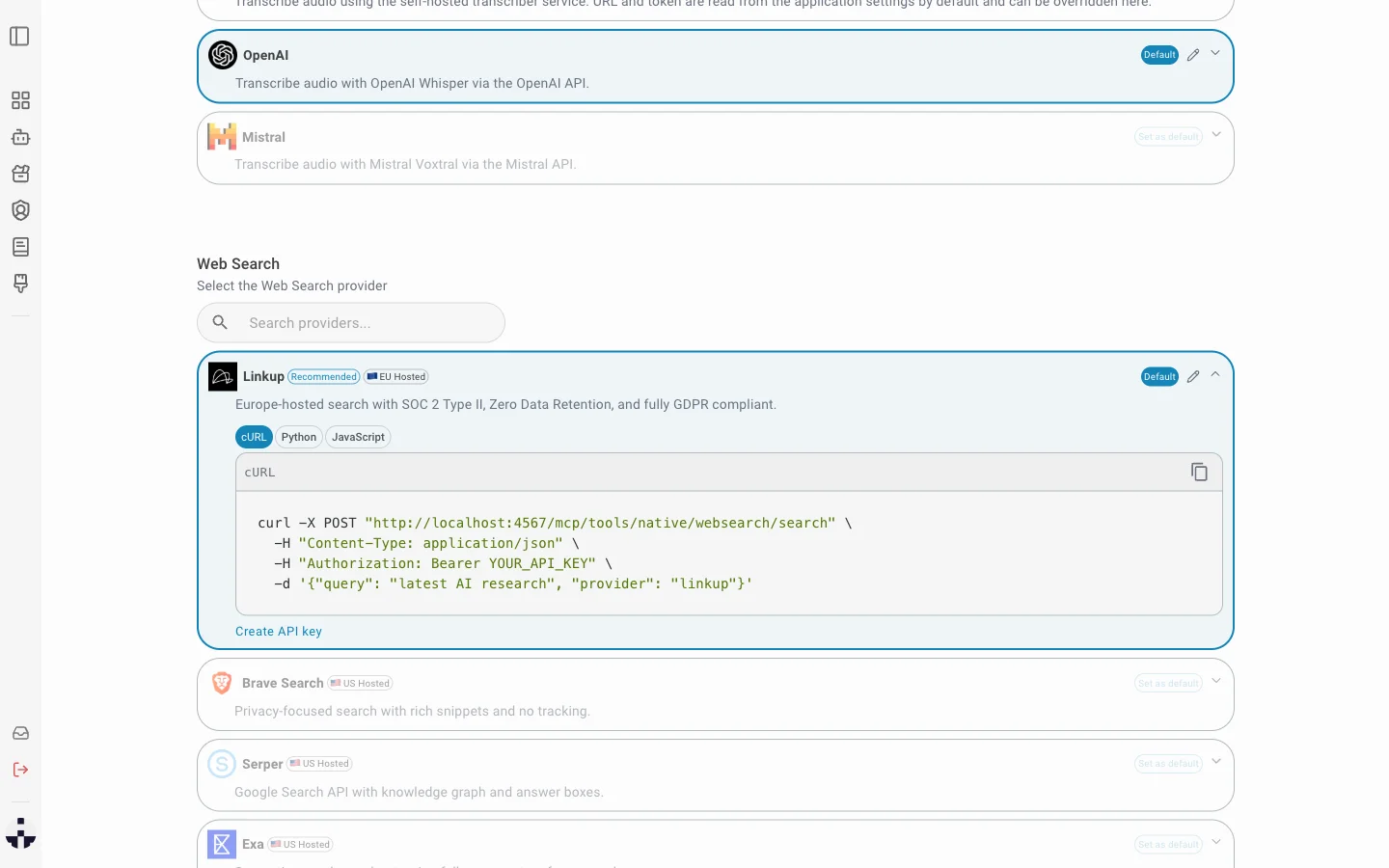Set Brave Search as default provider
This screenshot has height=868, width=1389.
(x=1168, y=683)
